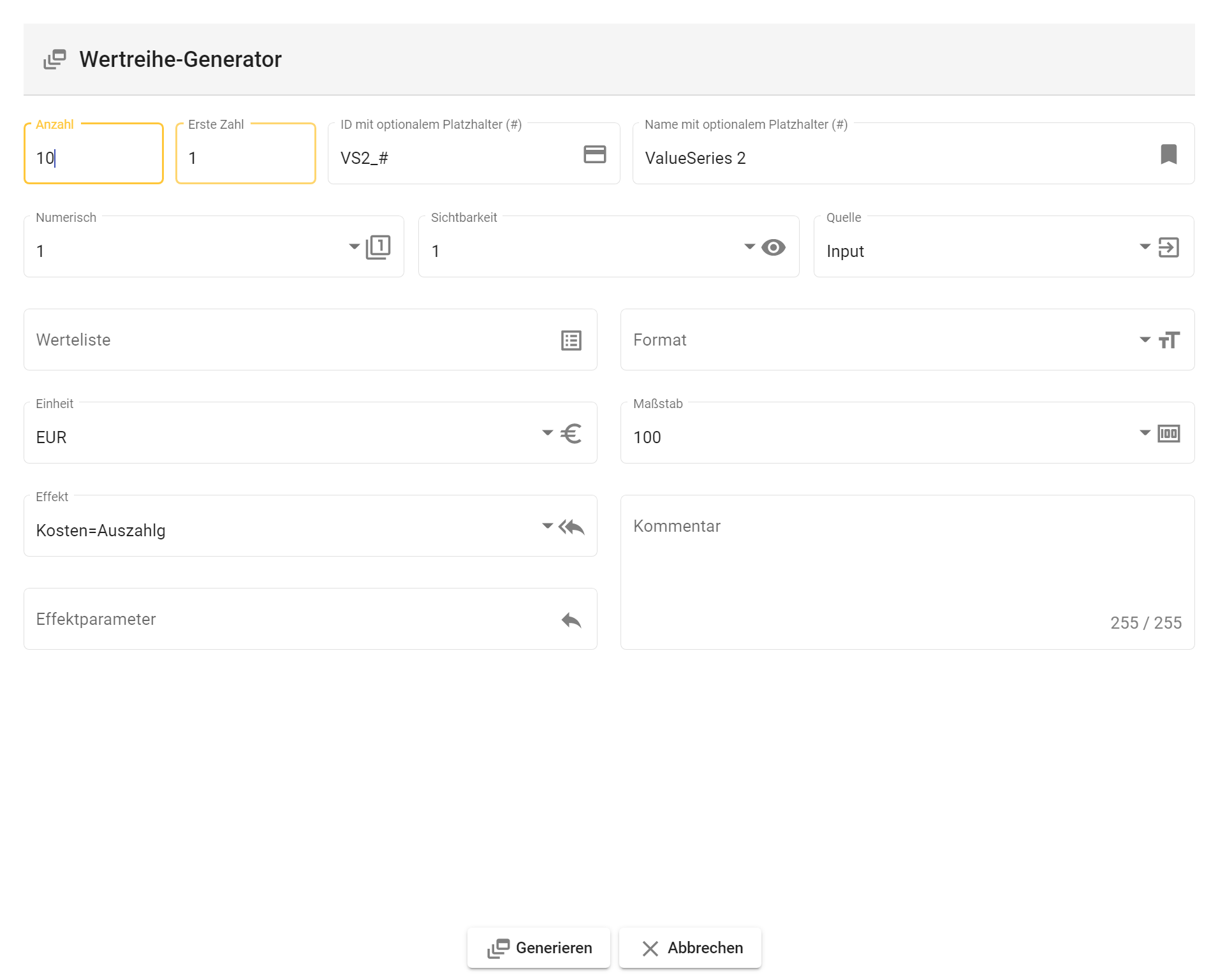Click the Quelle input arrow icon

pyautogui.click(x=1168, y=247)
